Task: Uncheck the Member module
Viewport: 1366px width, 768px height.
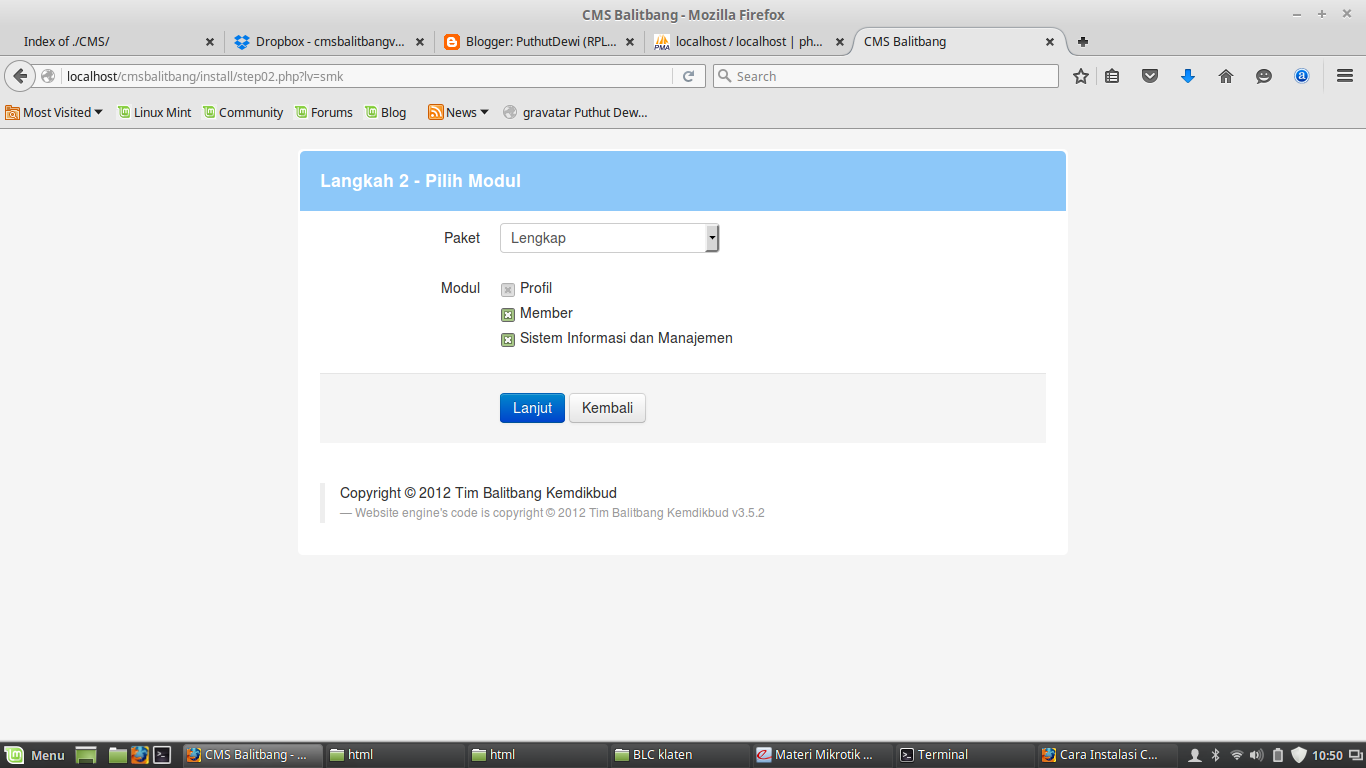Action: click(507, 314)
